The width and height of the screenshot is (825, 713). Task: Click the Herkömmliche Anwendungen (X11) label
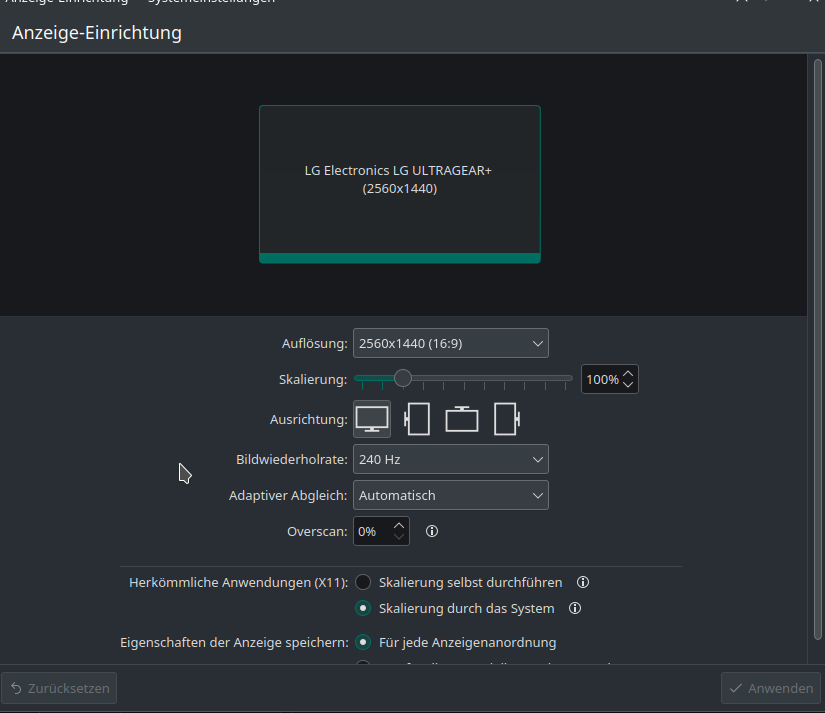(x=238, y=583)
